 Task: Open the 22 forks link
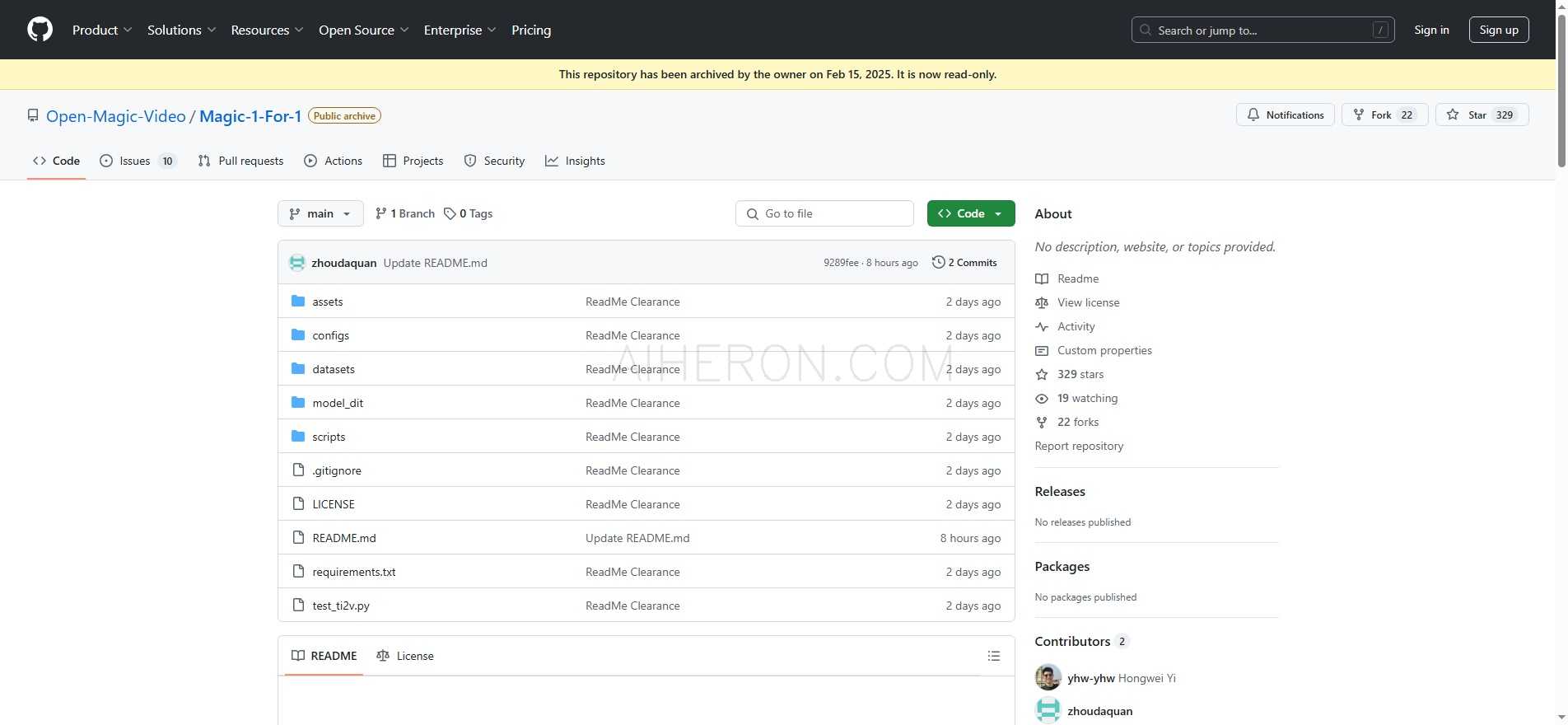pos(1067,422)
